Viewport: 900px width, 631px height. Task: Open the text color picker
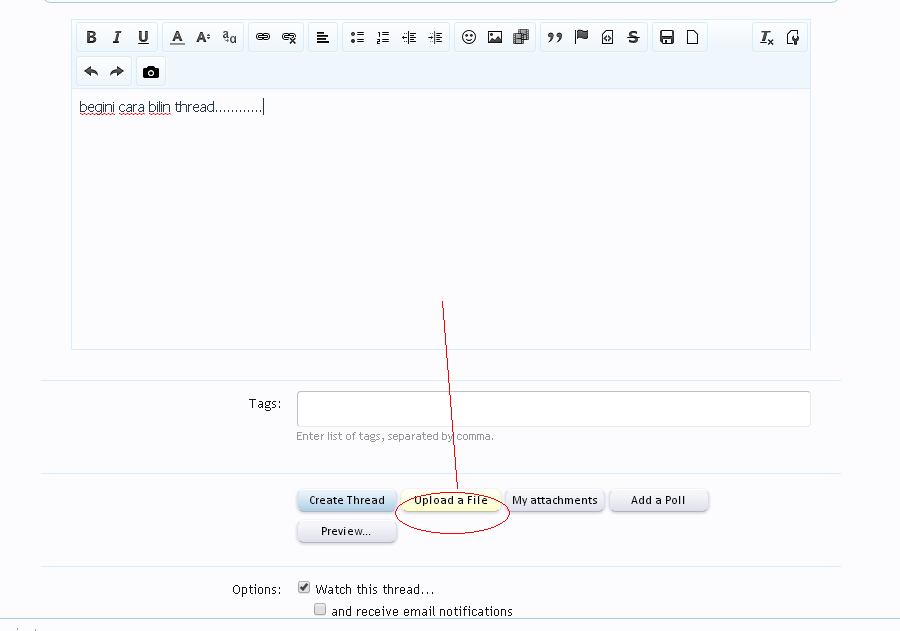[x=177, y=37]
